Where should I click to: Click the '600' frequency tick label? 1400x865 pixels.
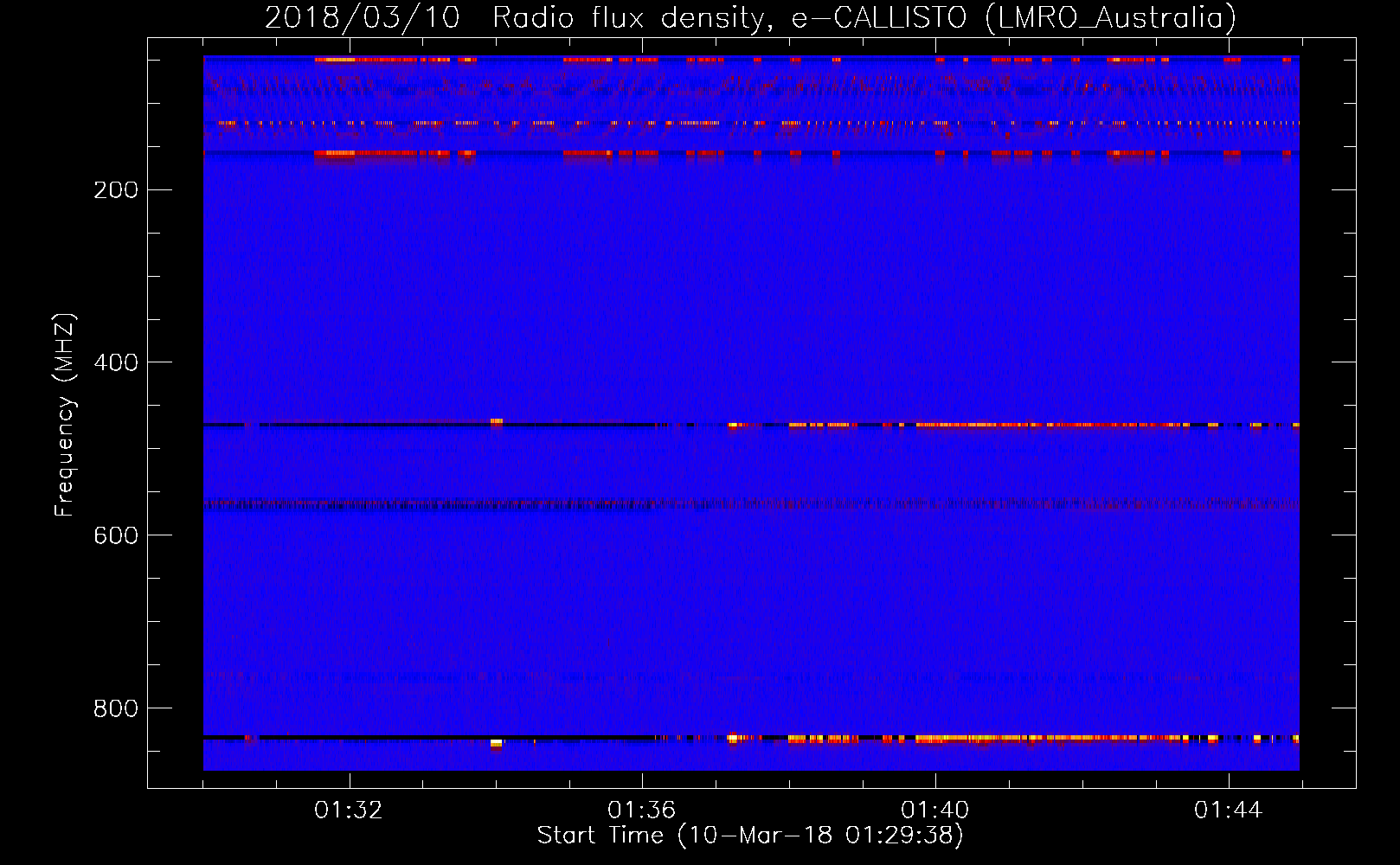coord(116,536)
